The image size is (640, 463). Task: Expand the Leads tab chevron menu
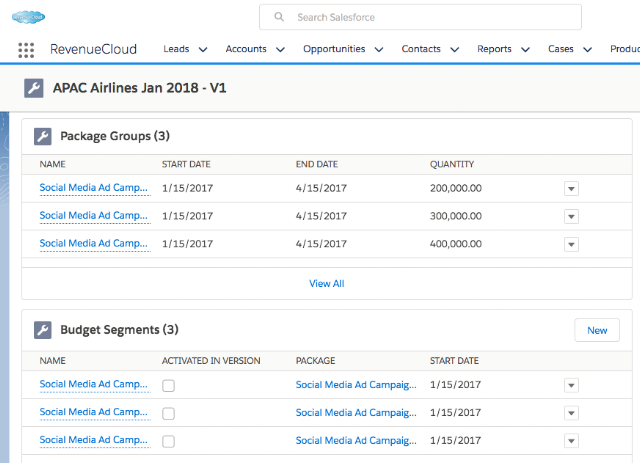(203, 50)
